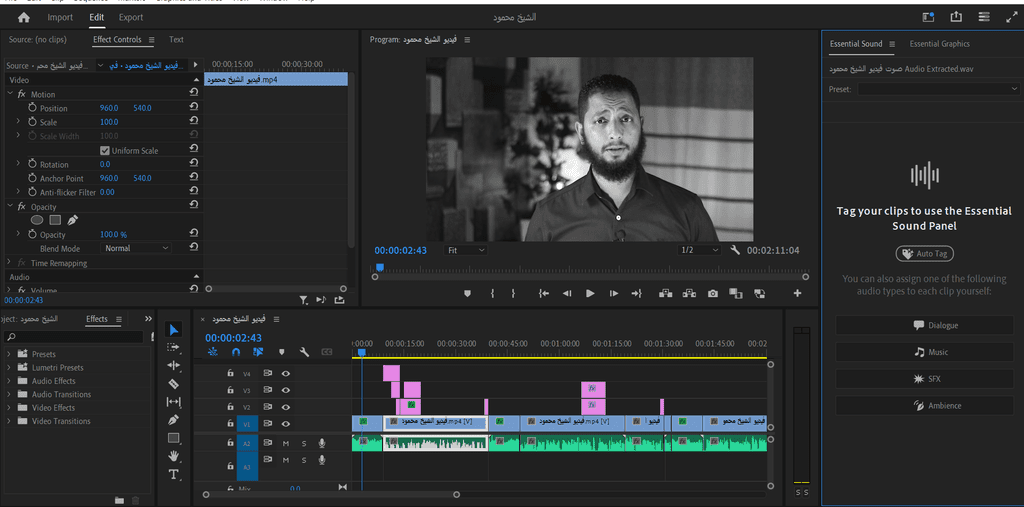Toggle animation stopwatch for Scale
The image size is (1024, 507).
pyautogui.click(x=33, y=122)
